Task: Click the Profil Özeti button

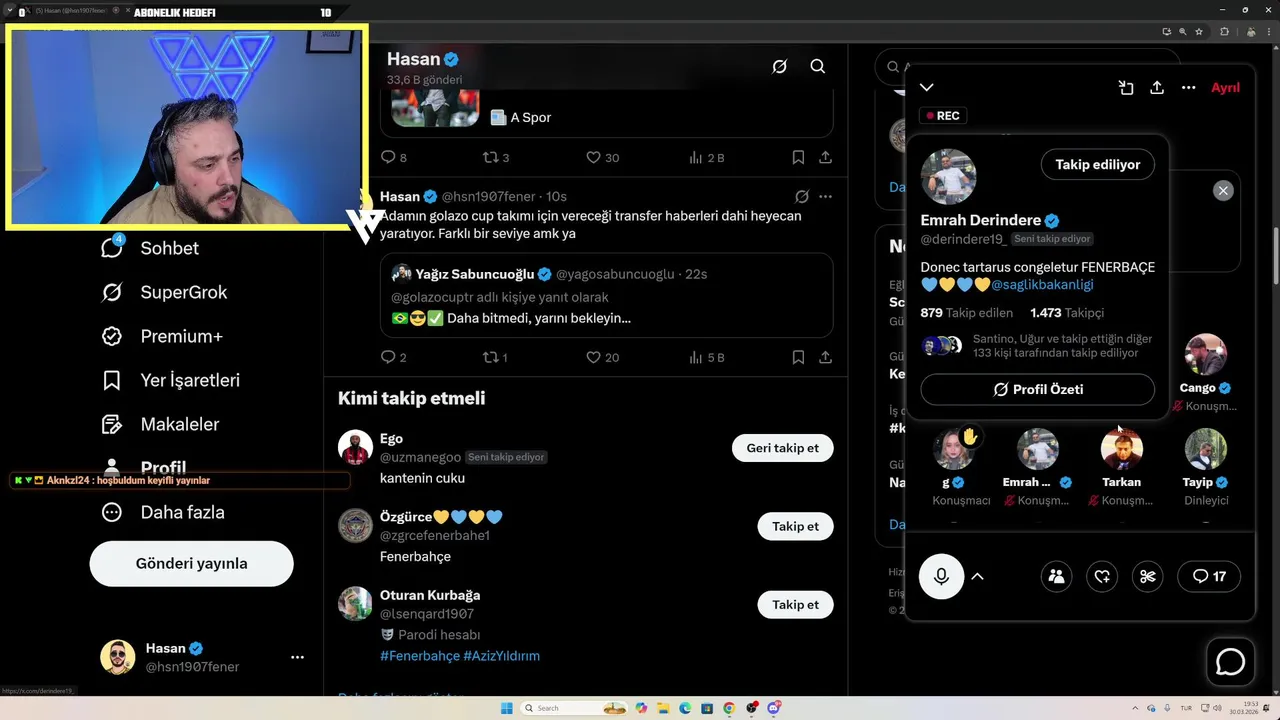Action: [1037, 389]
